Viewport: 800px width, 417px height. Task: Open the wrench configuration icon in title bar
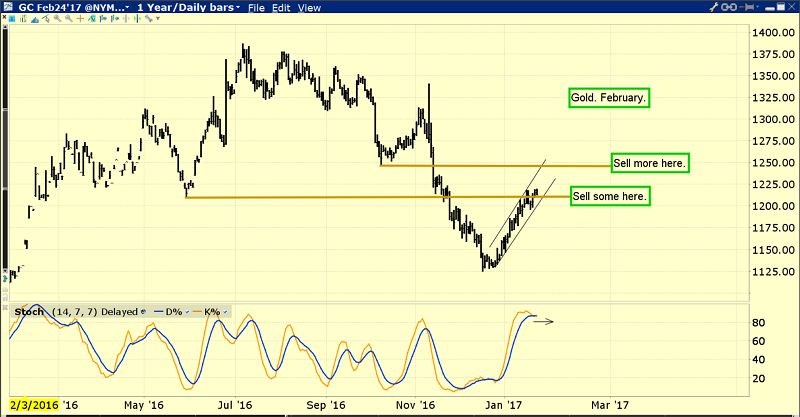click(x=714, y=7)
